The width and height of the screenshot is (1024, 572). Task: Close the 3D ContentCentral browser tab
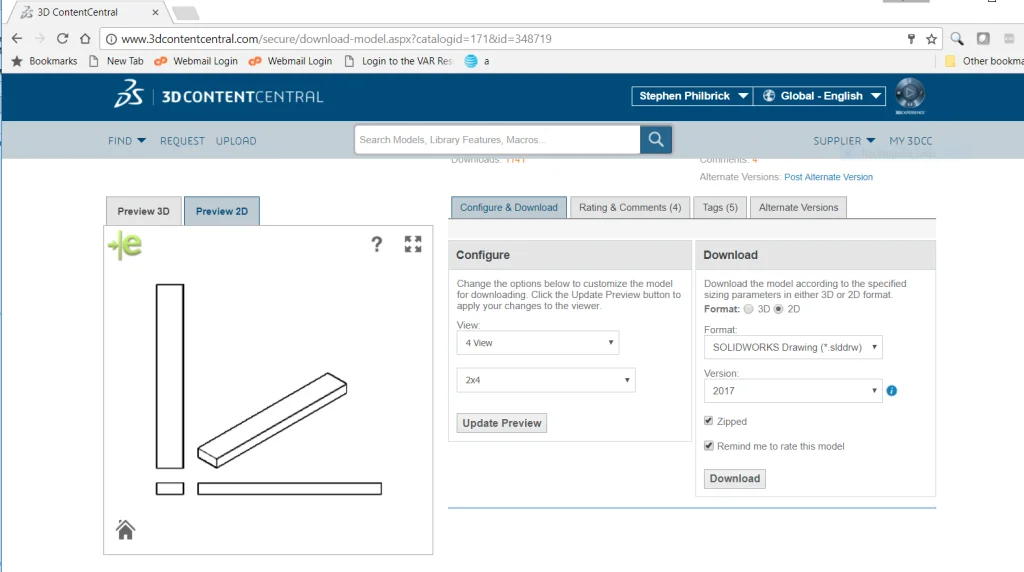point(155,12)
